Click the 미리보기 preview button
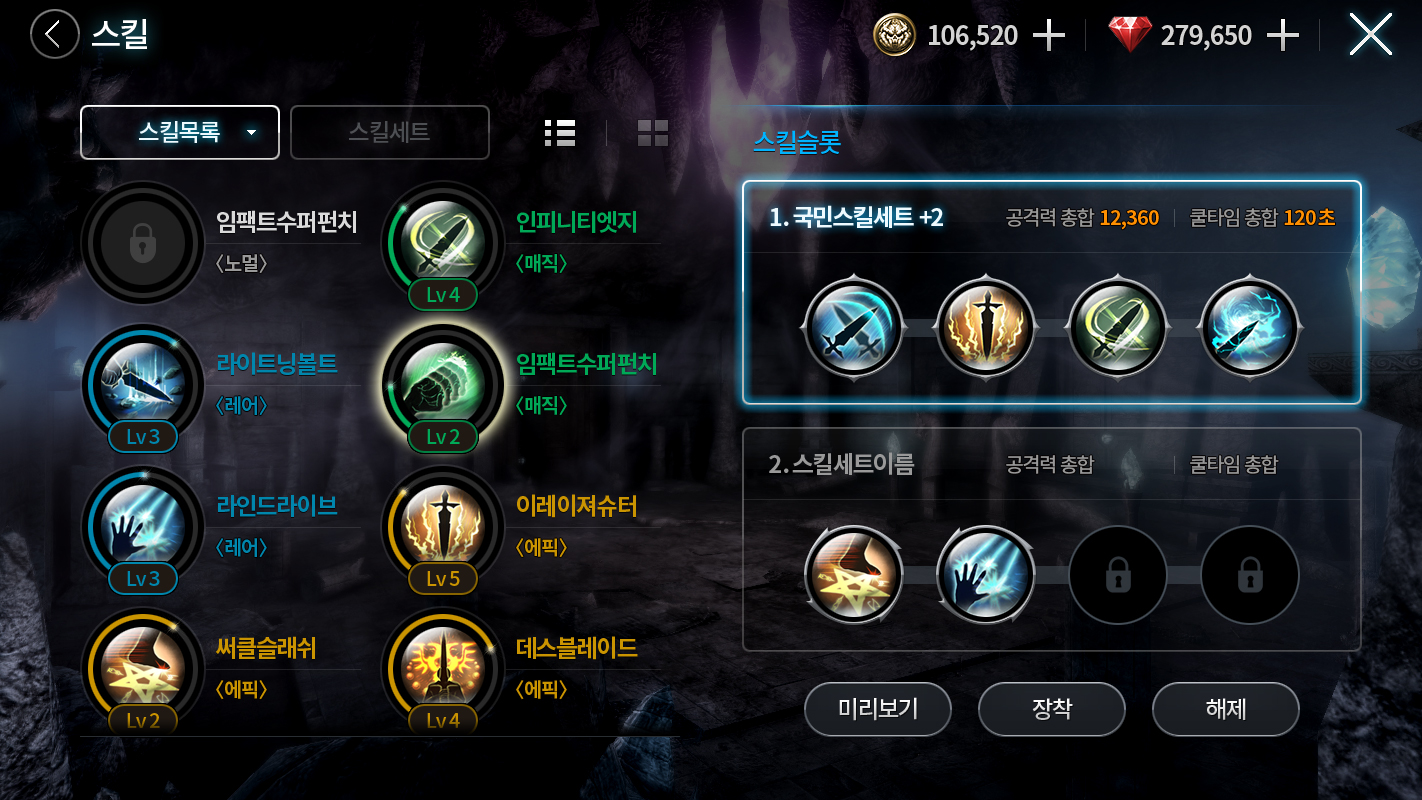The height and width of the screenshot is (800, 1422). click(878, 709)
